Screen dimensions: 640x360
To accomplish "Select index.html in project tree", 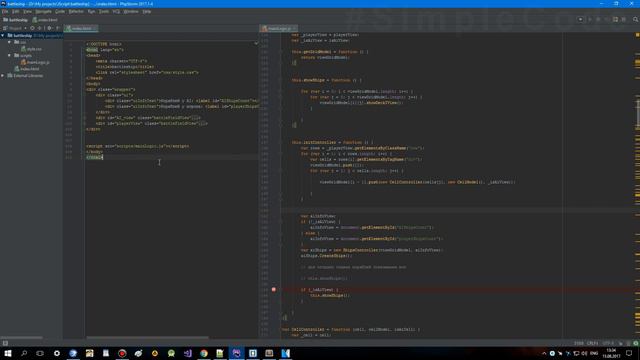I will coord(27,69).
